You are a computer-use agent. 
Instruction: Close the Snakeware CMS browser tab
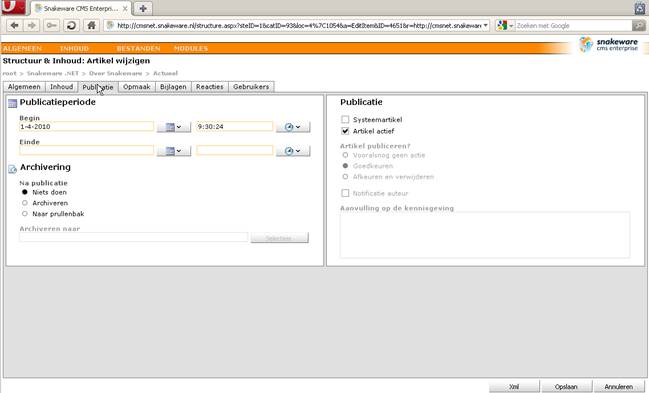(125, 8)
